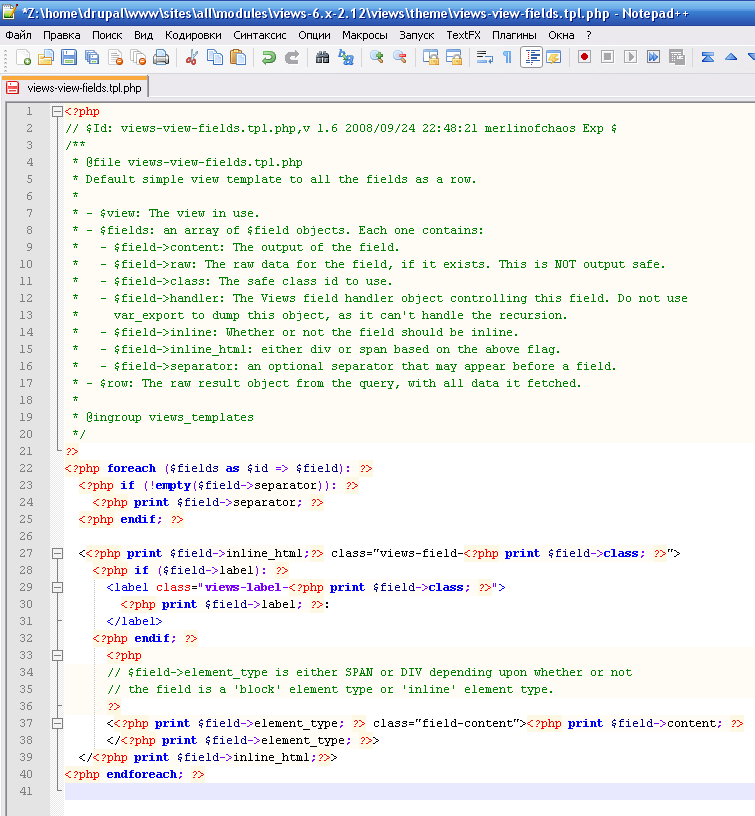Screen dimensions: 755x816
Task: Click the word "foreach" on line 22
Action: pos(132,468)
